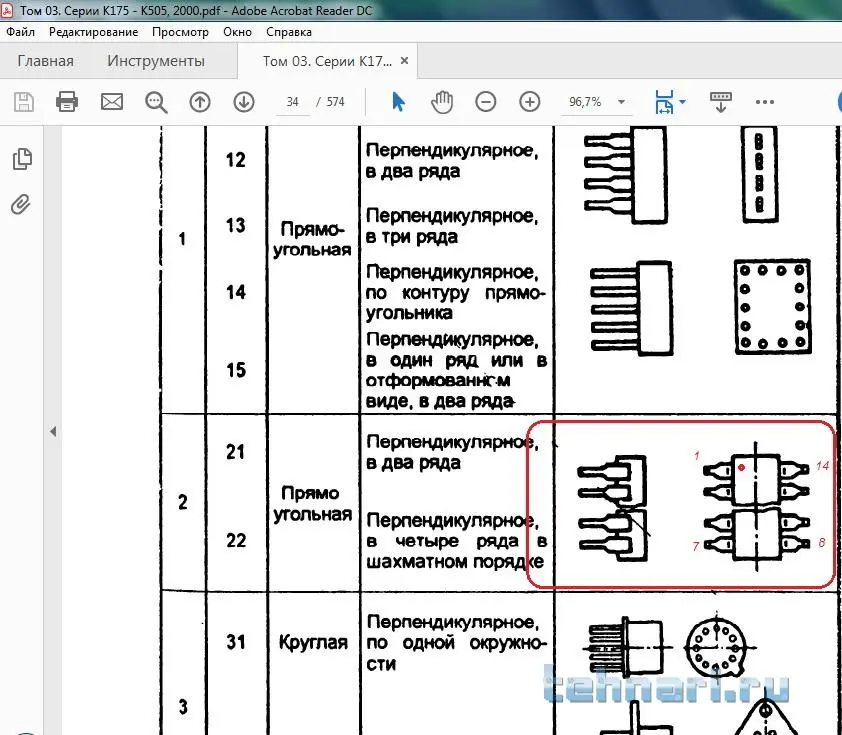The height and width of the screenshot is (735, 842).
Task: Click the read mode keyboard-arrow icon
Action: point(721,101)
